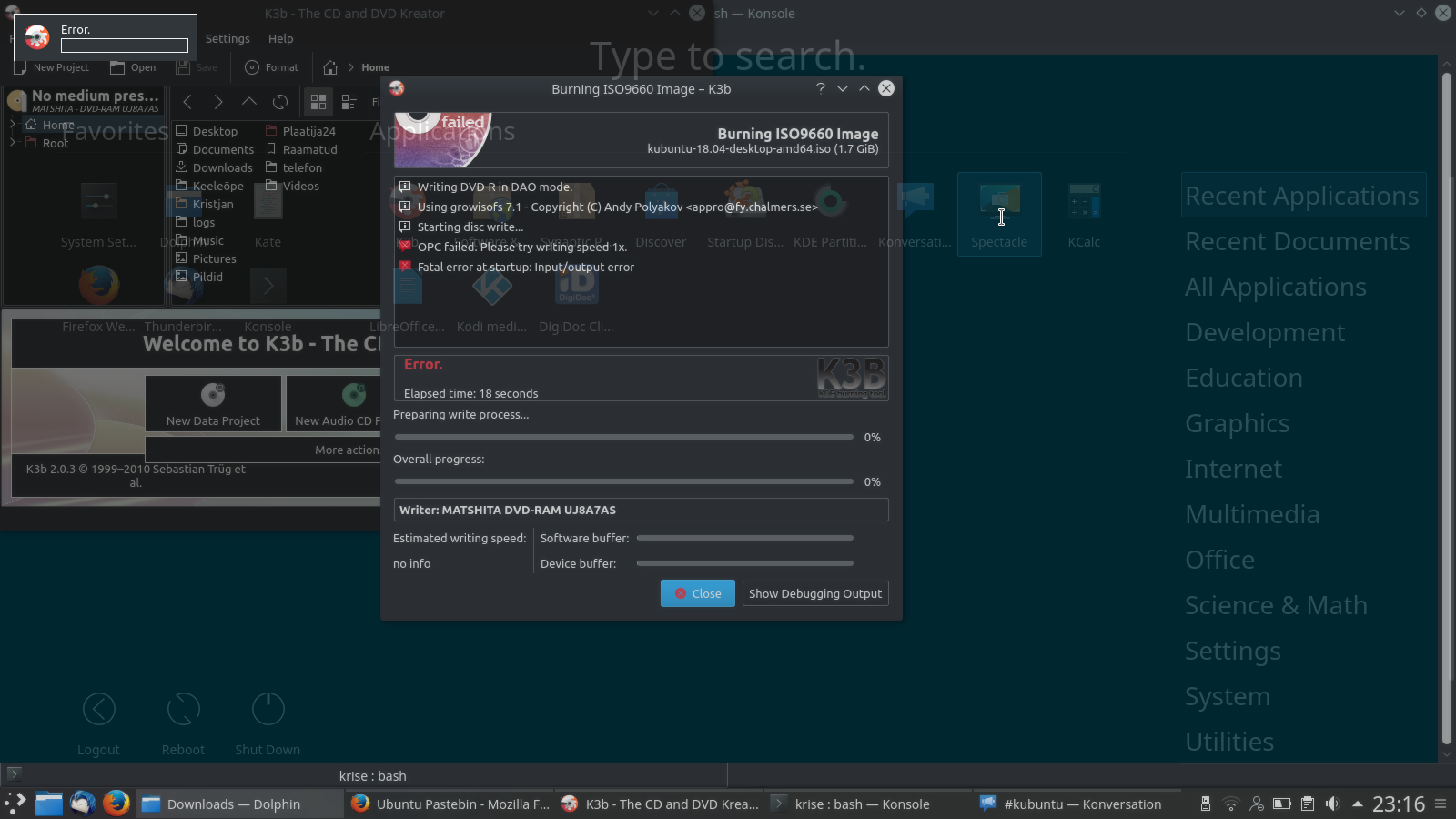1456x819 pixels.
Task: Select Recent Documents category
Action: [x=1298, y=241]
